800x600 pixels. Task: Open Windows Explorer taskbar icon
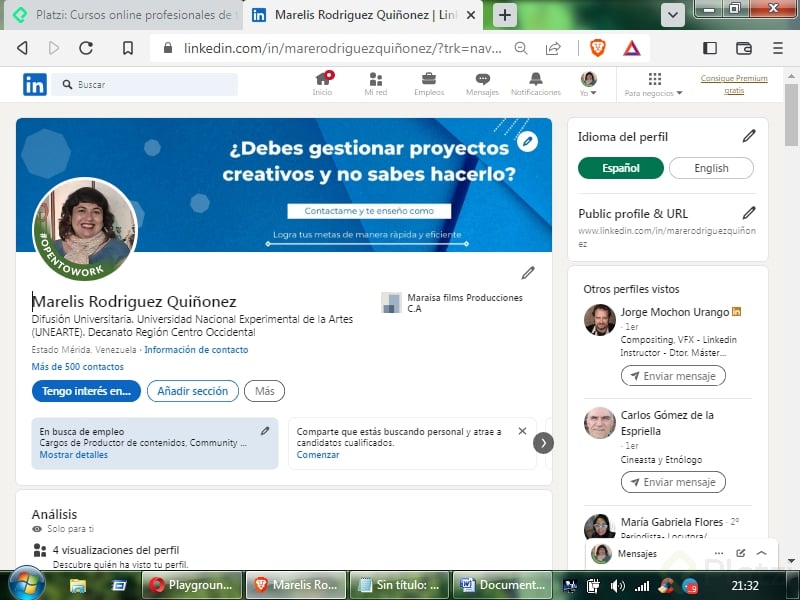(78, 585)
